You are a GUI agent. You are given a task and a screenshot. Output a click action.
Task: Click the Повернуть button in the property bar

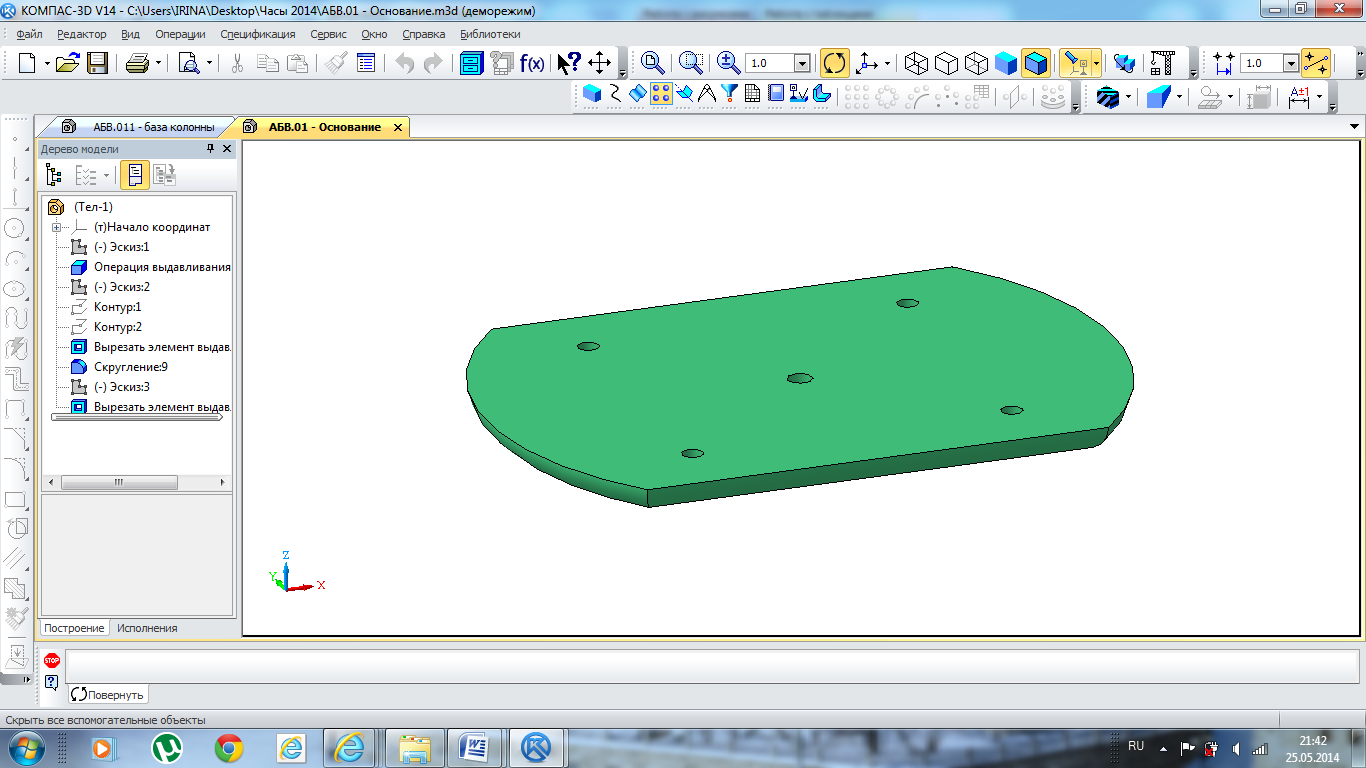[x=108, y=694]
